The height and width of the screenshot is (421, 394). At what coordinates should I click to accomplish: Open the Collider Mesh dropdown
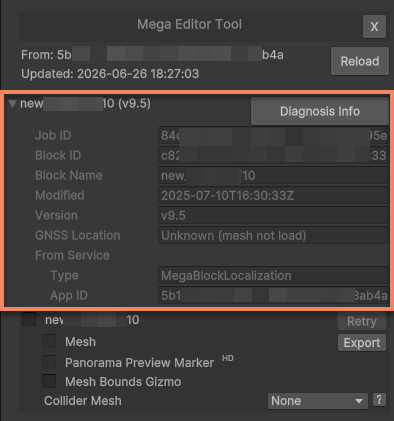(318, 401)
